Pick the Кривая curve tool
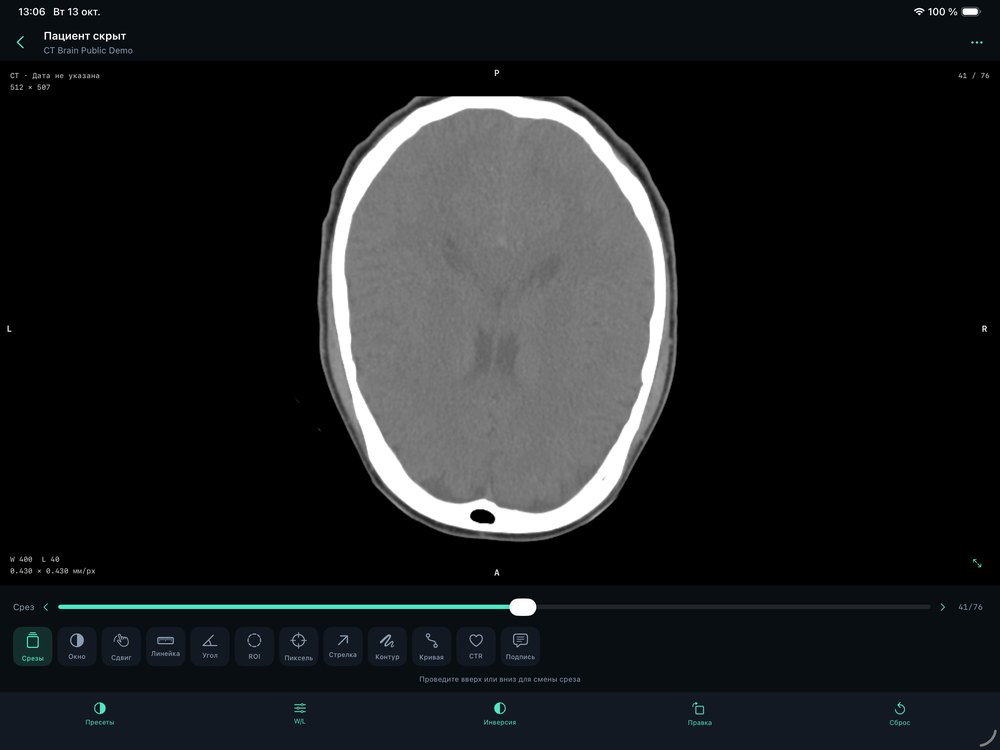 coord(431,646)
